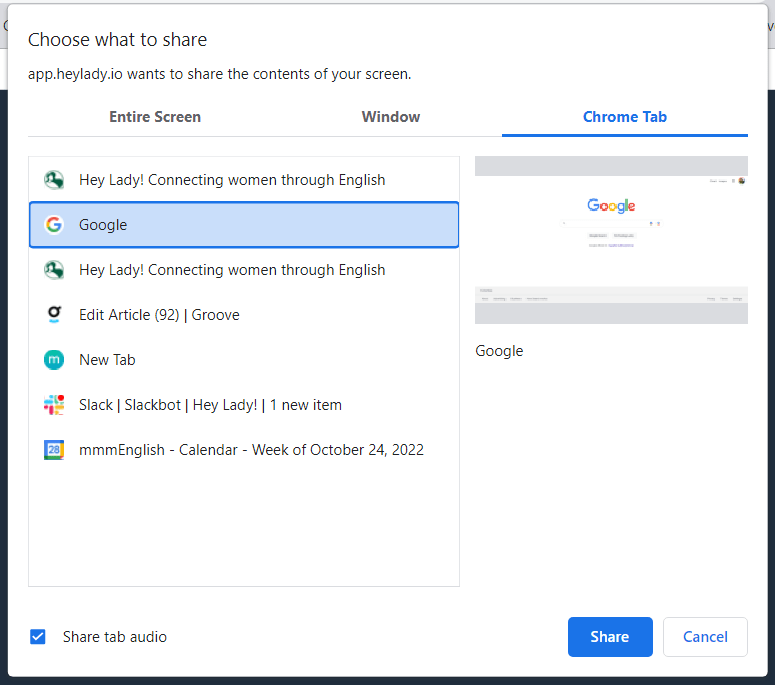Select the Chrome Tab tab
775x685 pixels.
(x=625, y=117)
